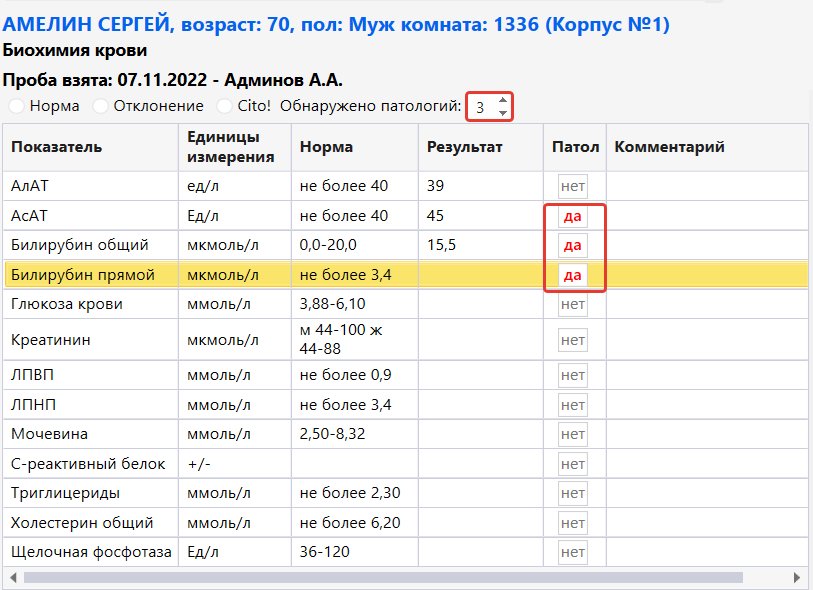
Task: Select the Отклонение radio button
Action: (x=101, y=106)
